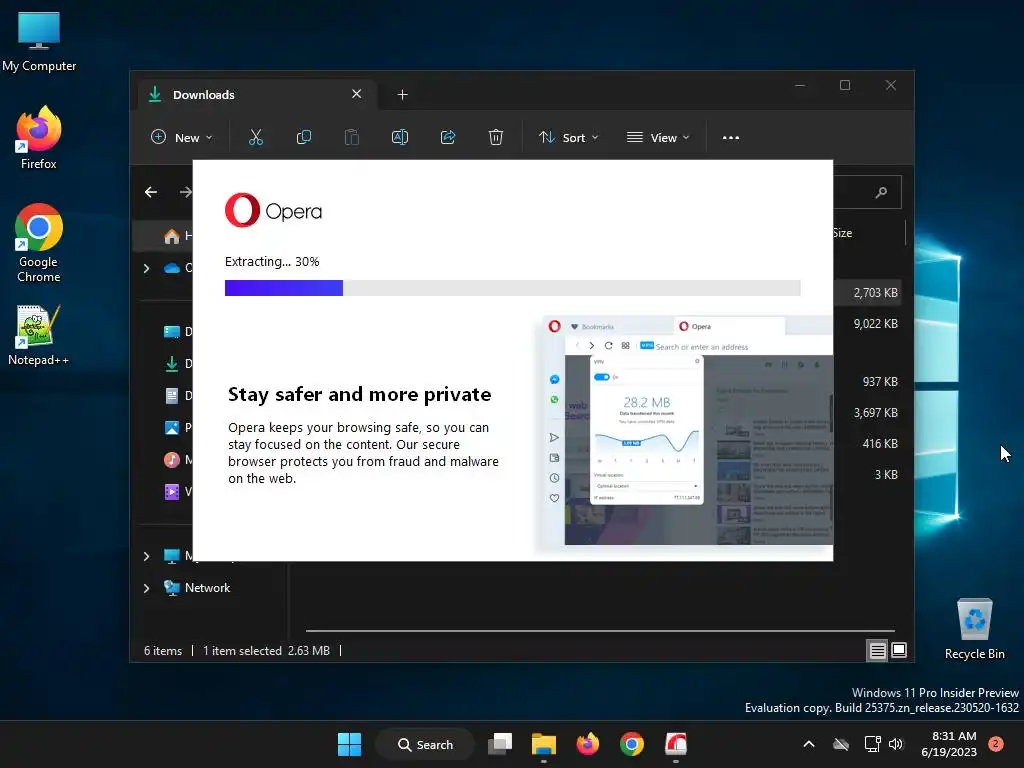
Task: Click the horizontal scrollbar in File Explorer
Action: [x=600, y=631]
